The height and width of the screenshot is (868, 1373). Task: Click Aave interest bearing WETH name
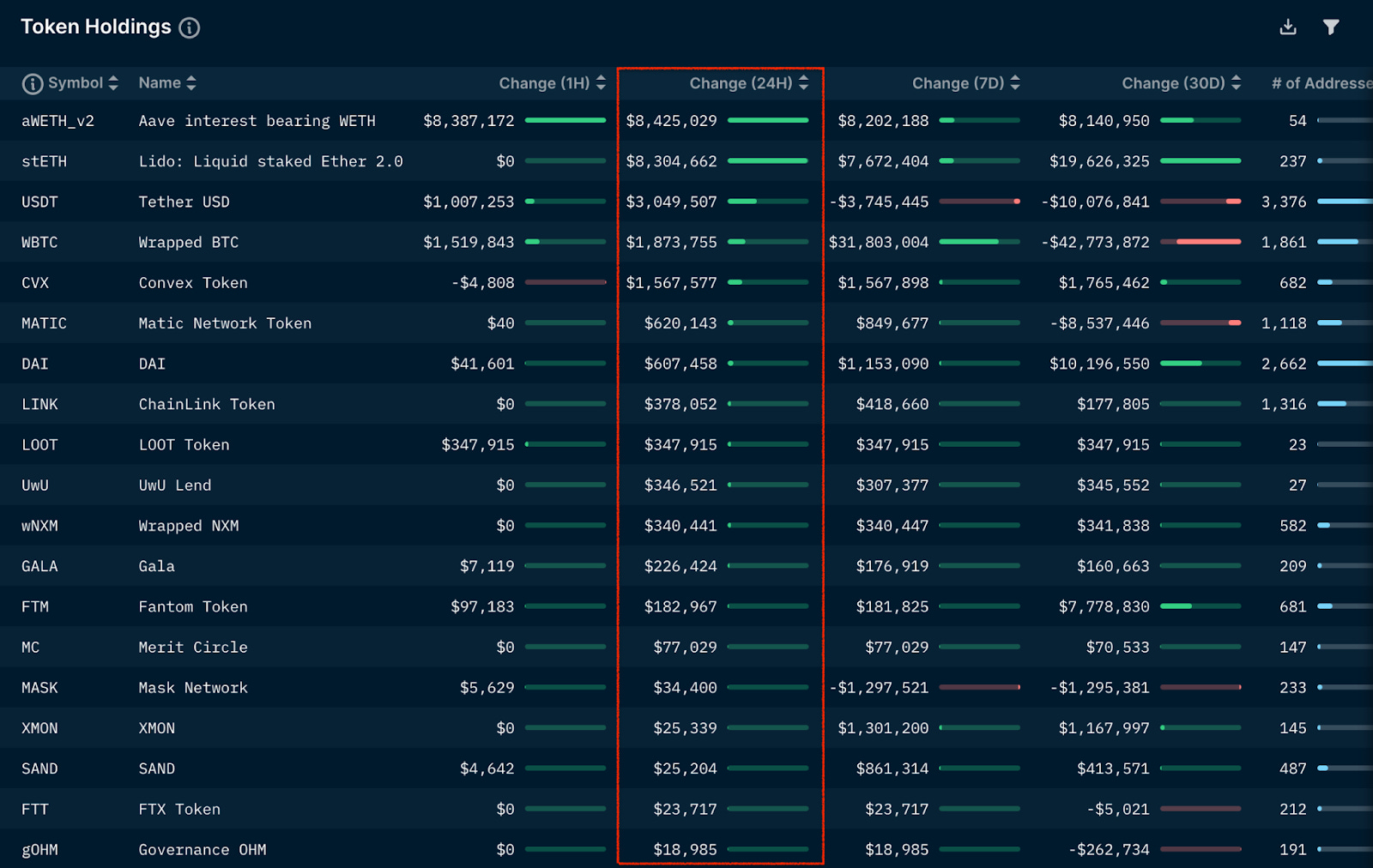[x=257, y=121]
